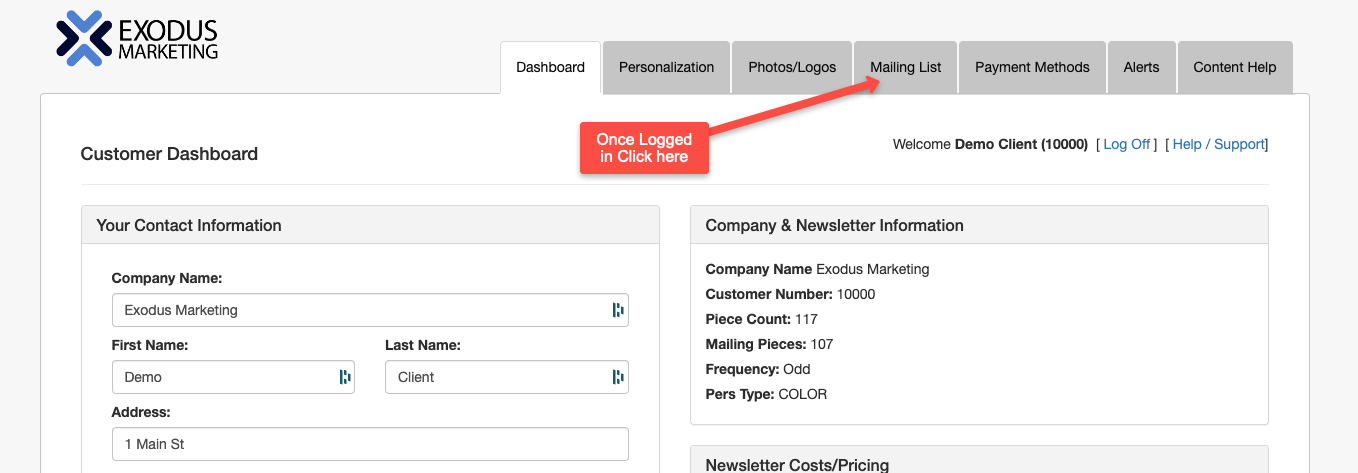1358x473 pixels.
Task: Click into the Last Name field
Action: (x=507, y=377)
